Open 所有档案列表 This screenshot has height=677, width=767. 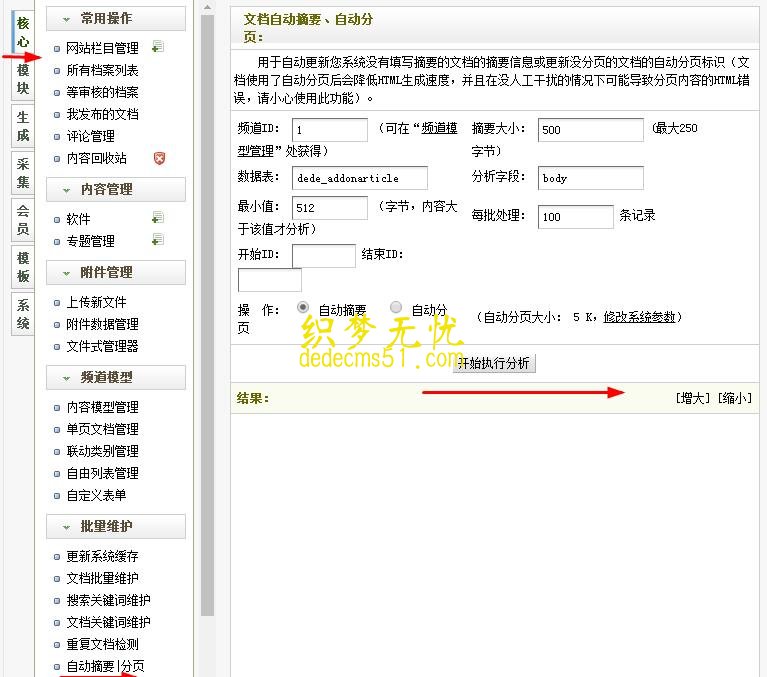point(103,70)
